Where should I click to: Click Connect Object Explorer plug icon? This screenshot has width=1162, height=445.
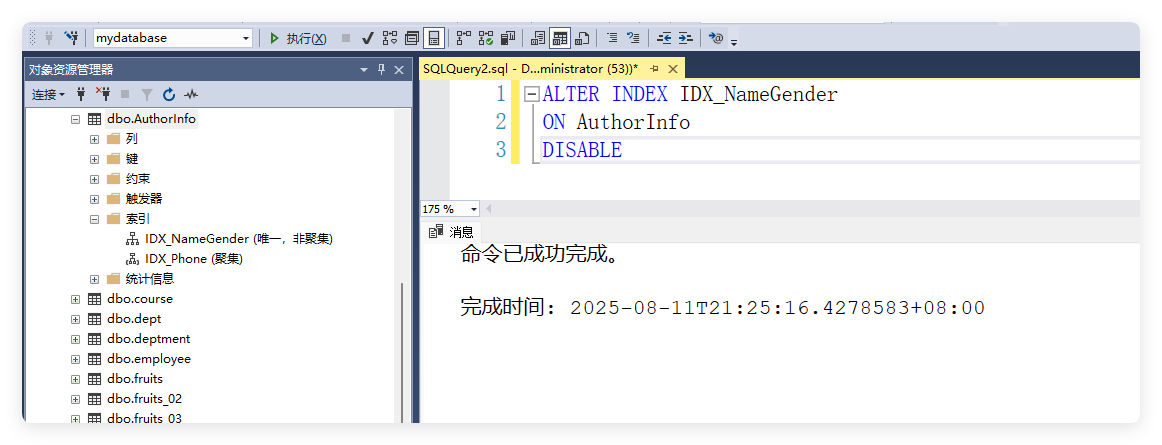point(82,94)
